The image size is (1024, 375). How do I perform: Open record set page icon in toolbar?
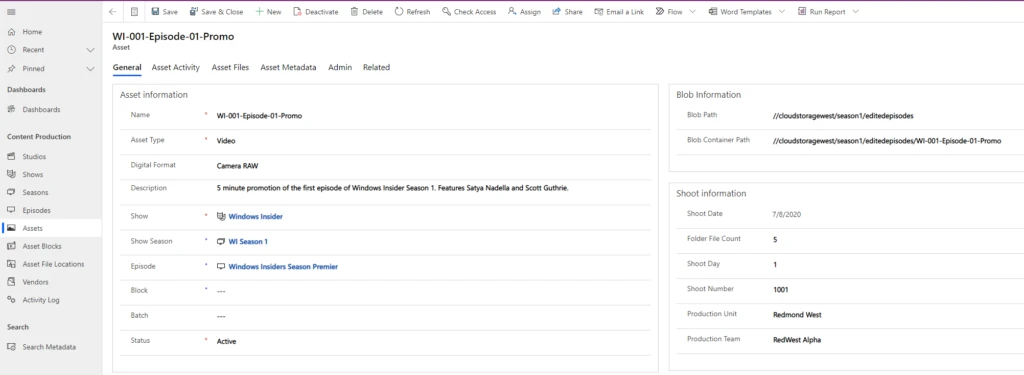click(134, 12)
